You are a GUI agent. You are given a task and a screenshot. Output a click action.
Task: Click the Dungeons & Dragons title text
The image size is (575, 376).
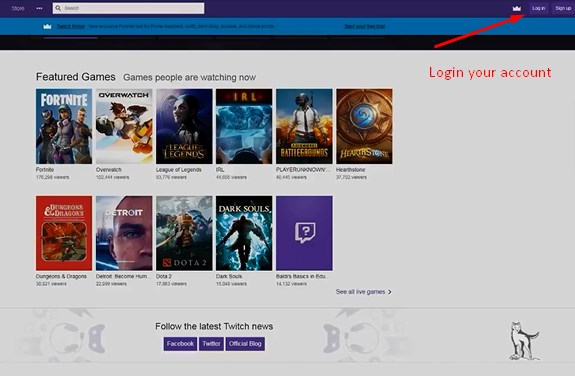point(61,277)
